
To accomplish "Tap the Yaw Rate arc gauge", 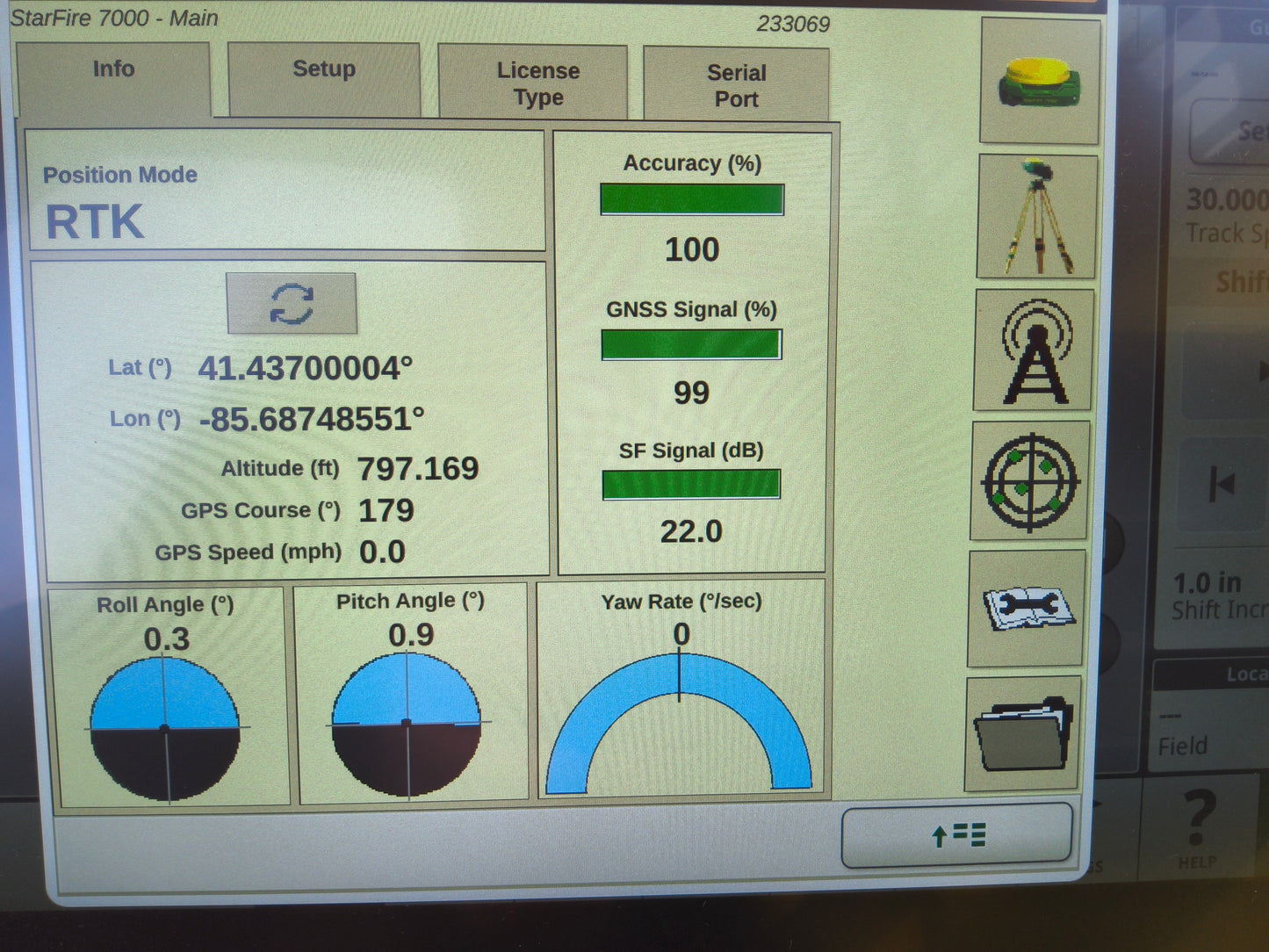I will pyautogui.click(x=679, y=725).
